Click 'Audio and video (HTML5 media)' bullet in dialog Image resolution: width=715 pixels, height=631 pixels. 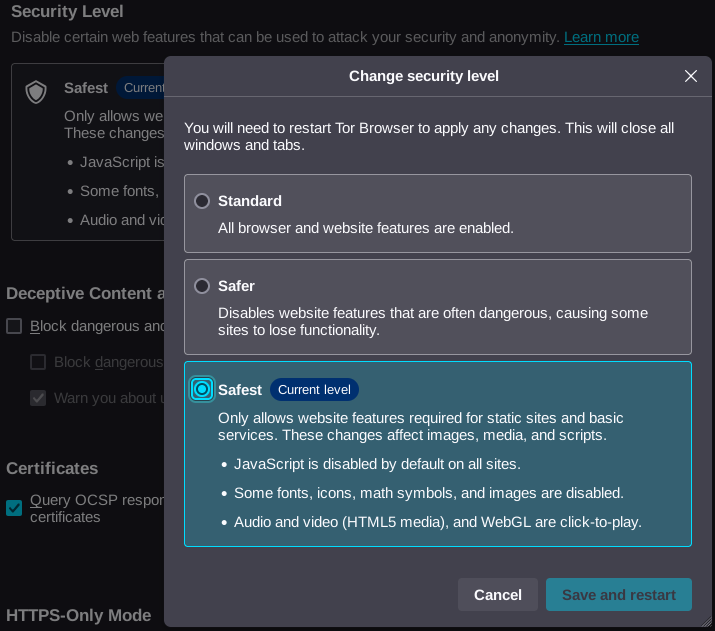(x=438, y=522)
